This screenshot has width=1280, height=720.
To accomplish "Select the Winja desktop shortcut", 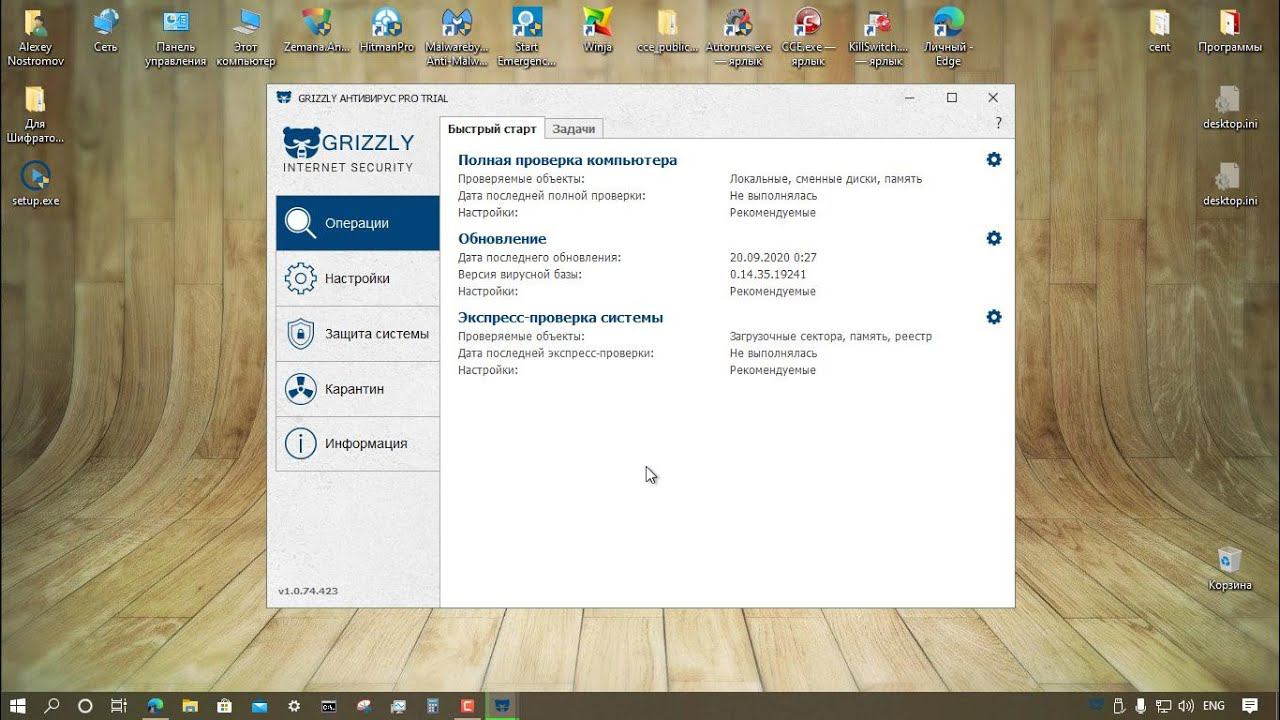I will [x=597, y=31].
